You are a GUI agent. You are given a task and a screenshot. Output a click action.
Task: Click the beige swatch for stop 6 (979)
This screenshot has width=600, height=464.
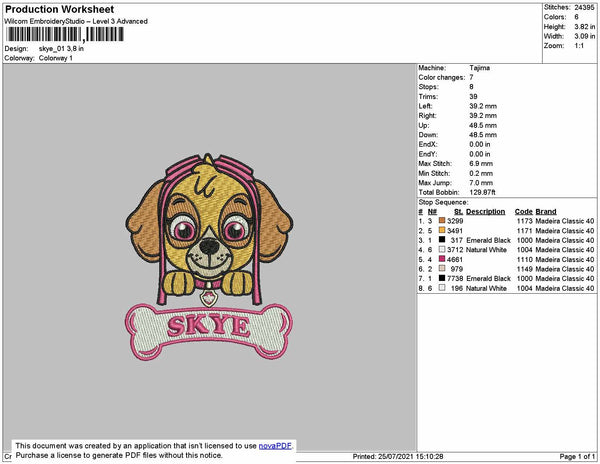(442, 269)
